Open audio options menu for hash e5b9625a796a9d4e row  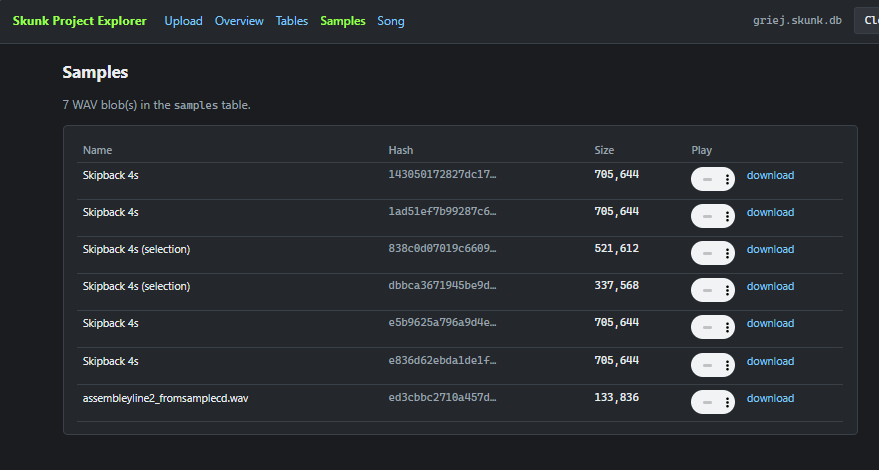[x=727, y=328]
